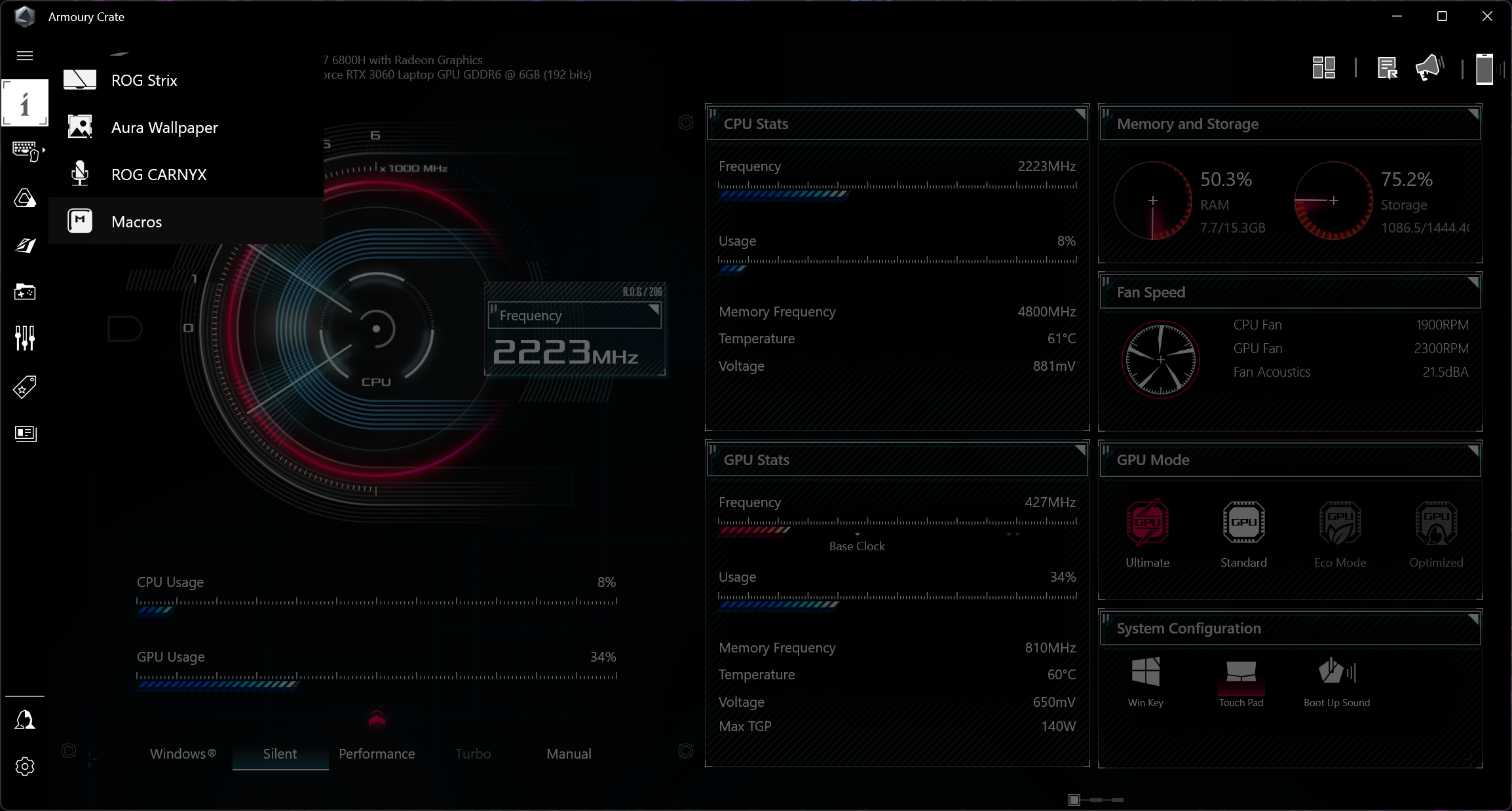Expand the GPU Stats panel corner arrow

pos(1080,450)
